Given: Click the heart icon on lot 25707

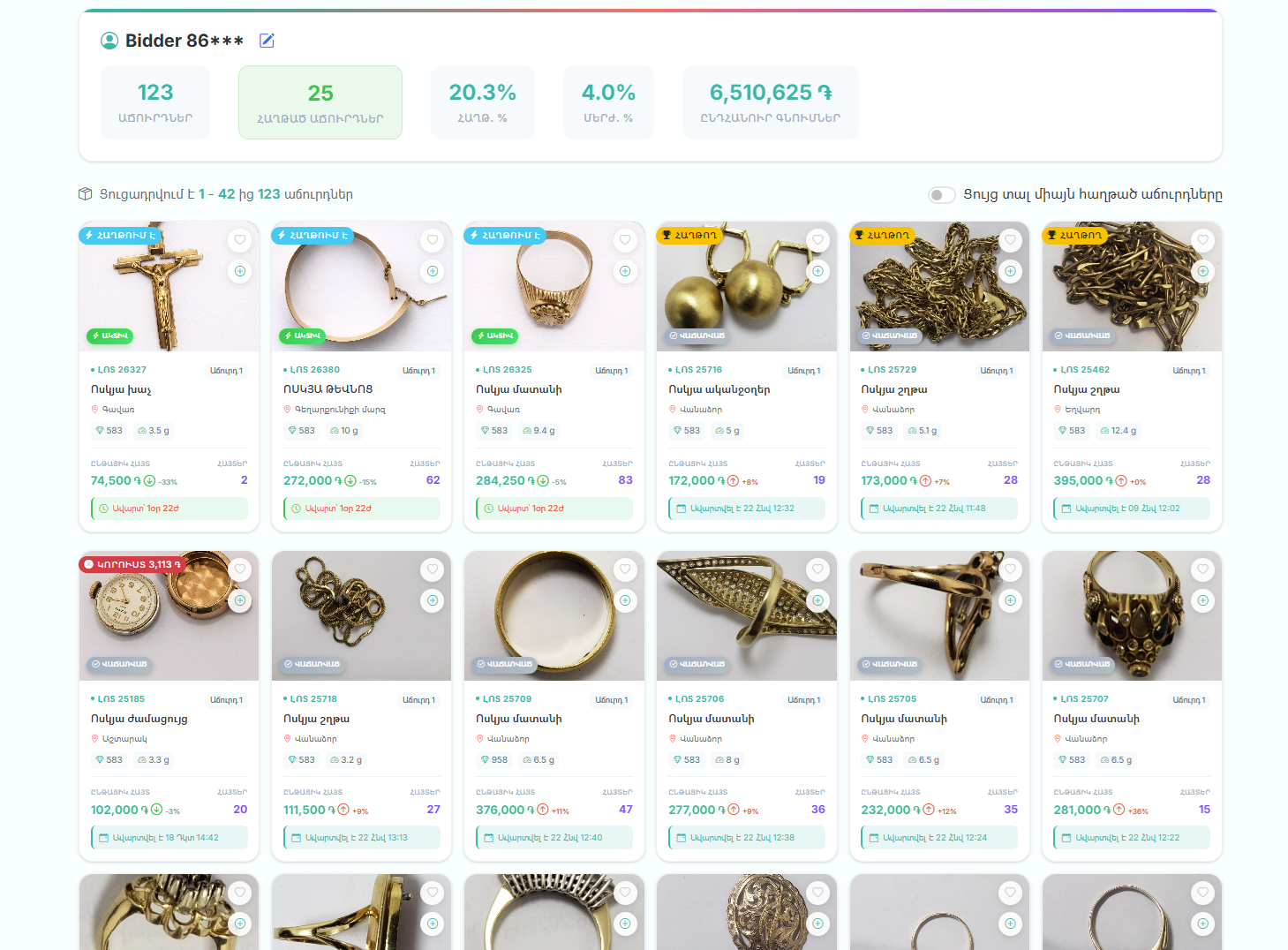Looking at the screenshot, I should (1202, 569).
